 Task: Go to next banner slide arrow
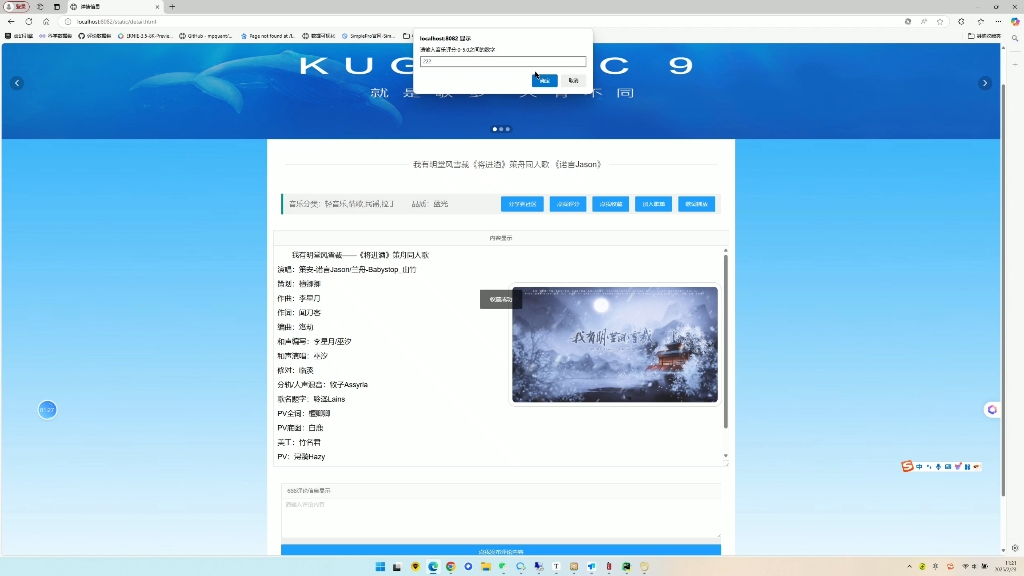pyautogui.click(x=985, y=83)
